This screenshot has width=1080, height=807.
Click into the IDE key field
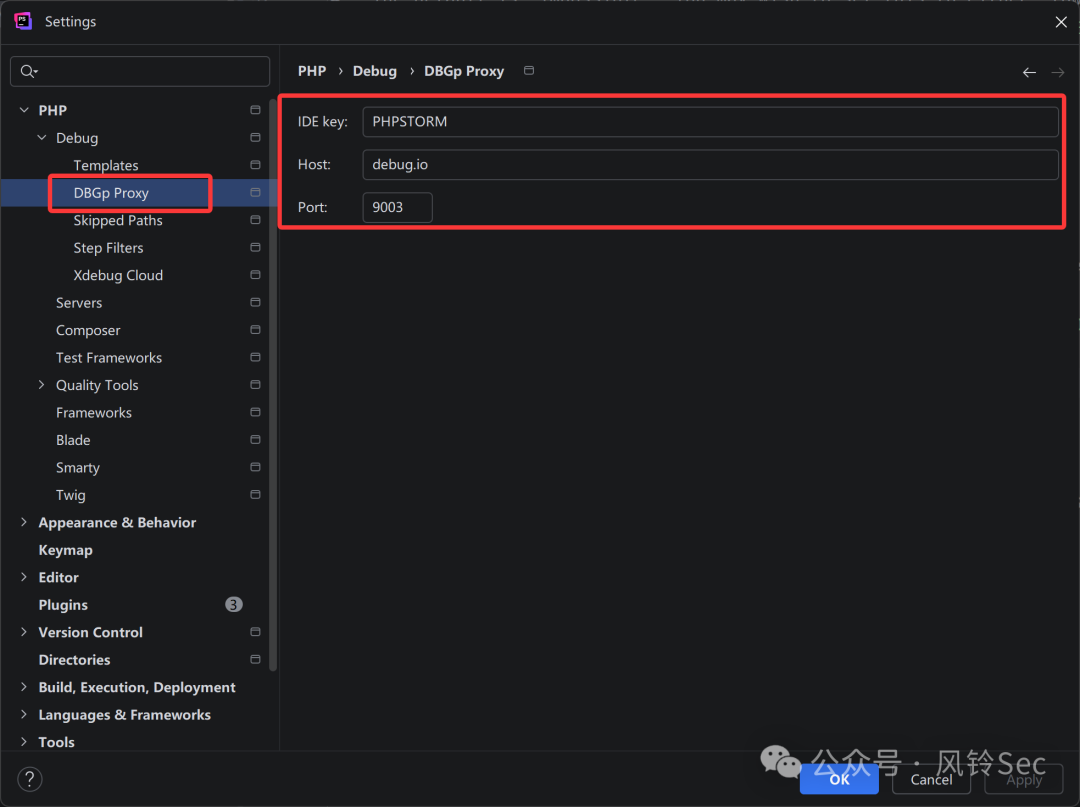pos(710,122)
